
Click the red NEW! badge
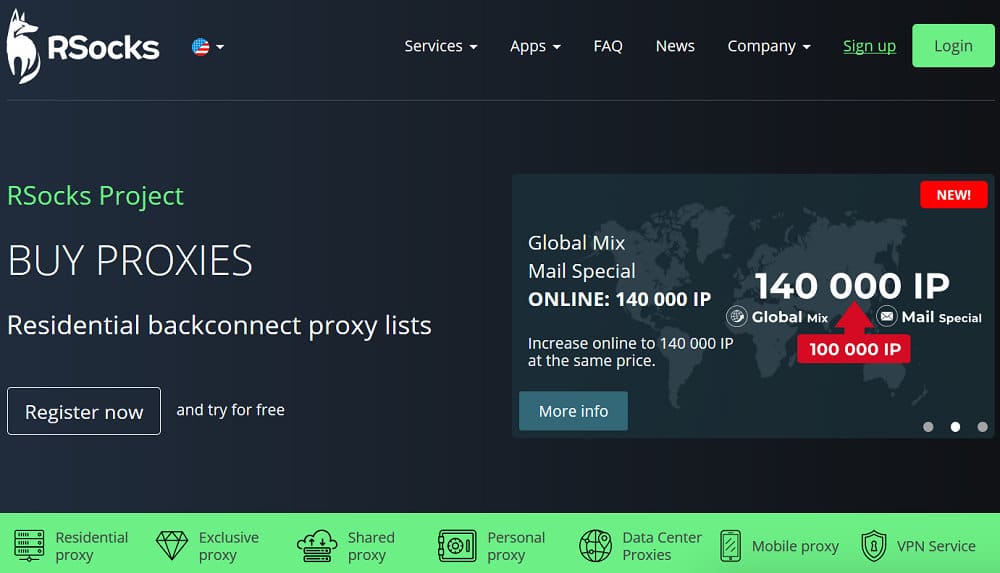pos(953,195)
